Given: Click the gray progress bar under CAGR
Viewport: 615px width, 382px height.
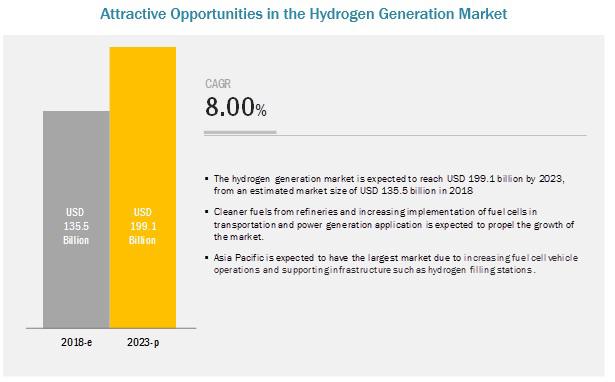Looking at the screenshot, I should coord(240,133).
